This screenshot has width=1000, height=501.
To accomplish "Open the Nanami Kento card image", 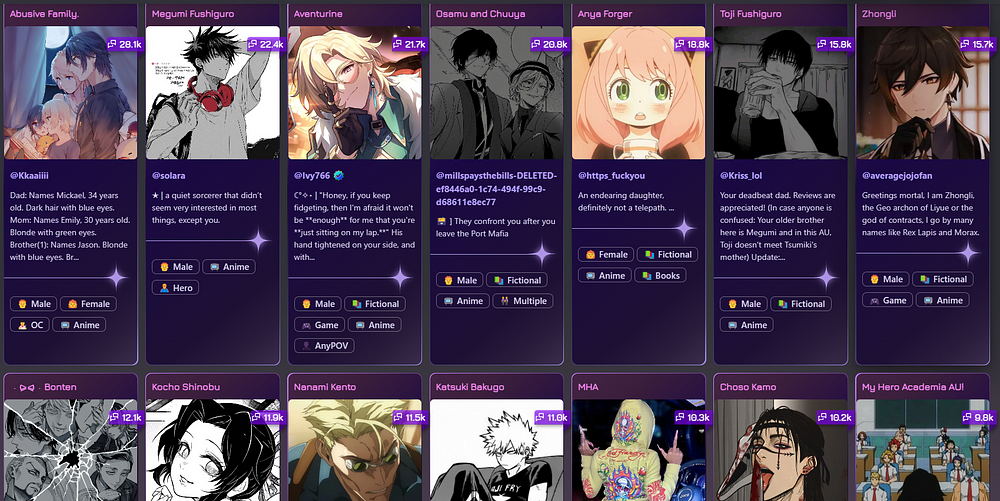I will coord(355,450).
